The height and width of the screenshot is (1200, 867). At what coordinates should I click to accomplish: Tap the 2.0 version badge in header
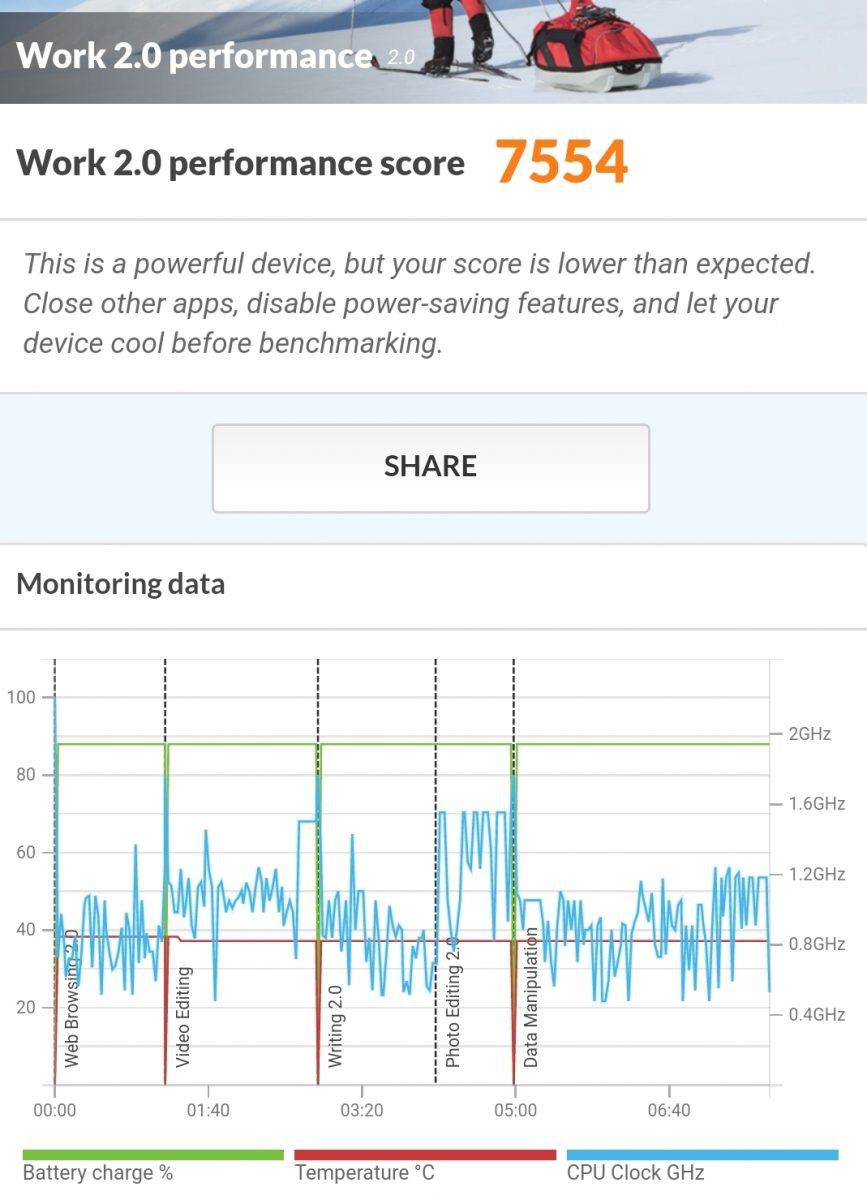coord(400,58)
